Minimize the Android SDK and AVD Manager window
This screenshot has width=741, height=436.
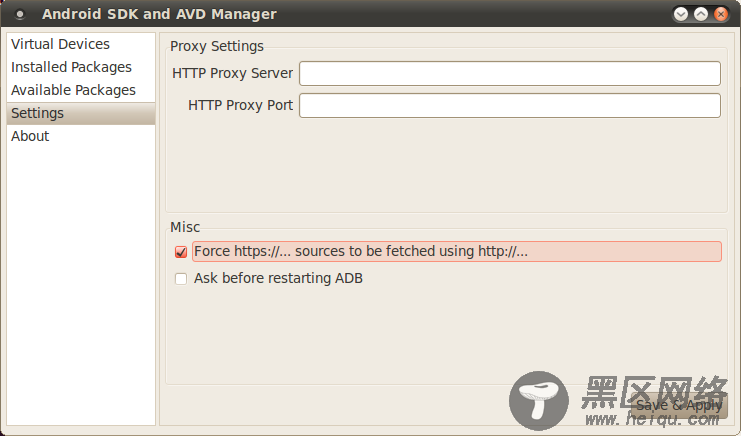click(x=681, y=14)
